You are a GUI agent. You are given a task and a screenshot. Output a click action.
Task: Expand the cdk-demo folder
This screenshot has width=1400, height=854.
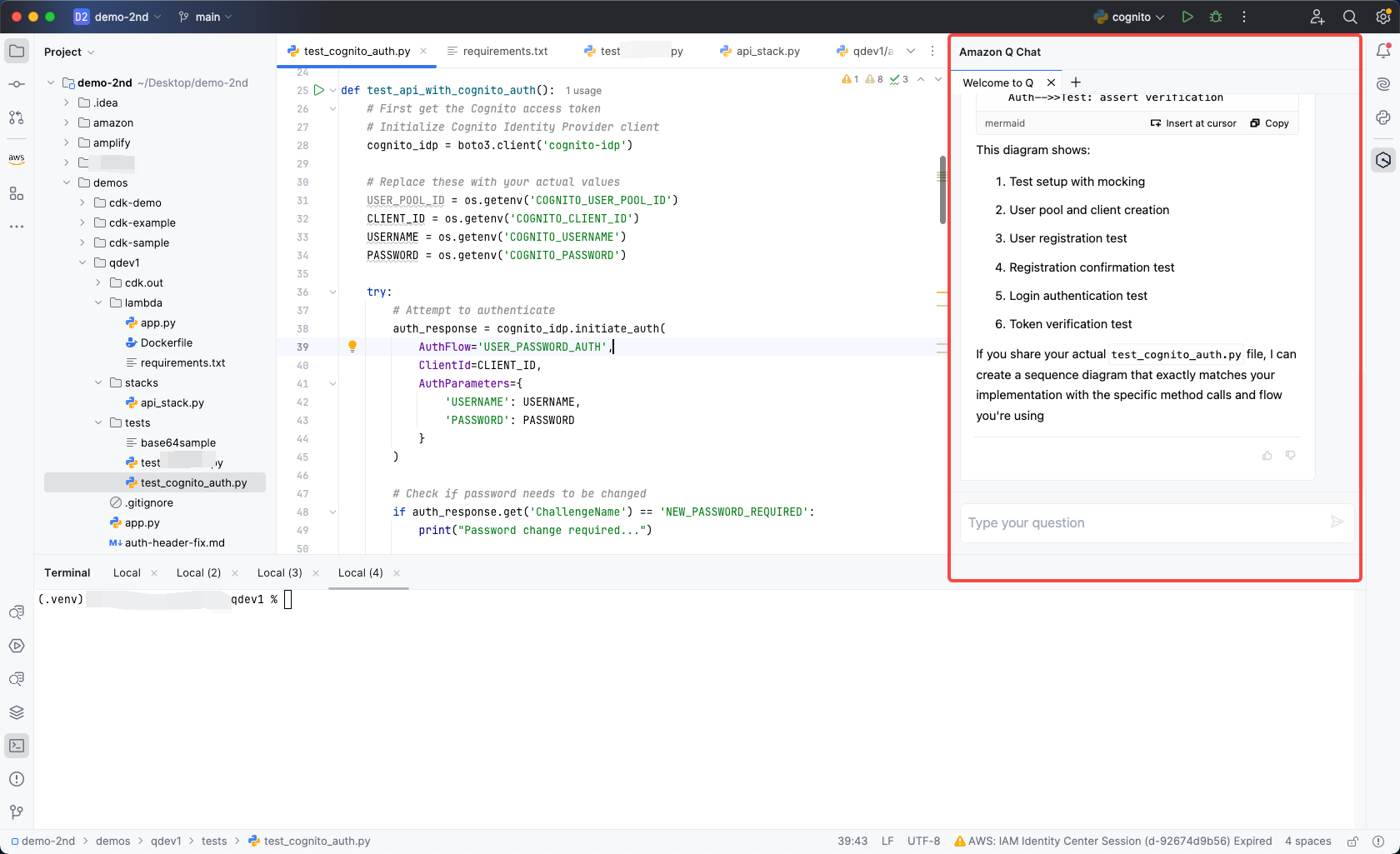[82, 202]
